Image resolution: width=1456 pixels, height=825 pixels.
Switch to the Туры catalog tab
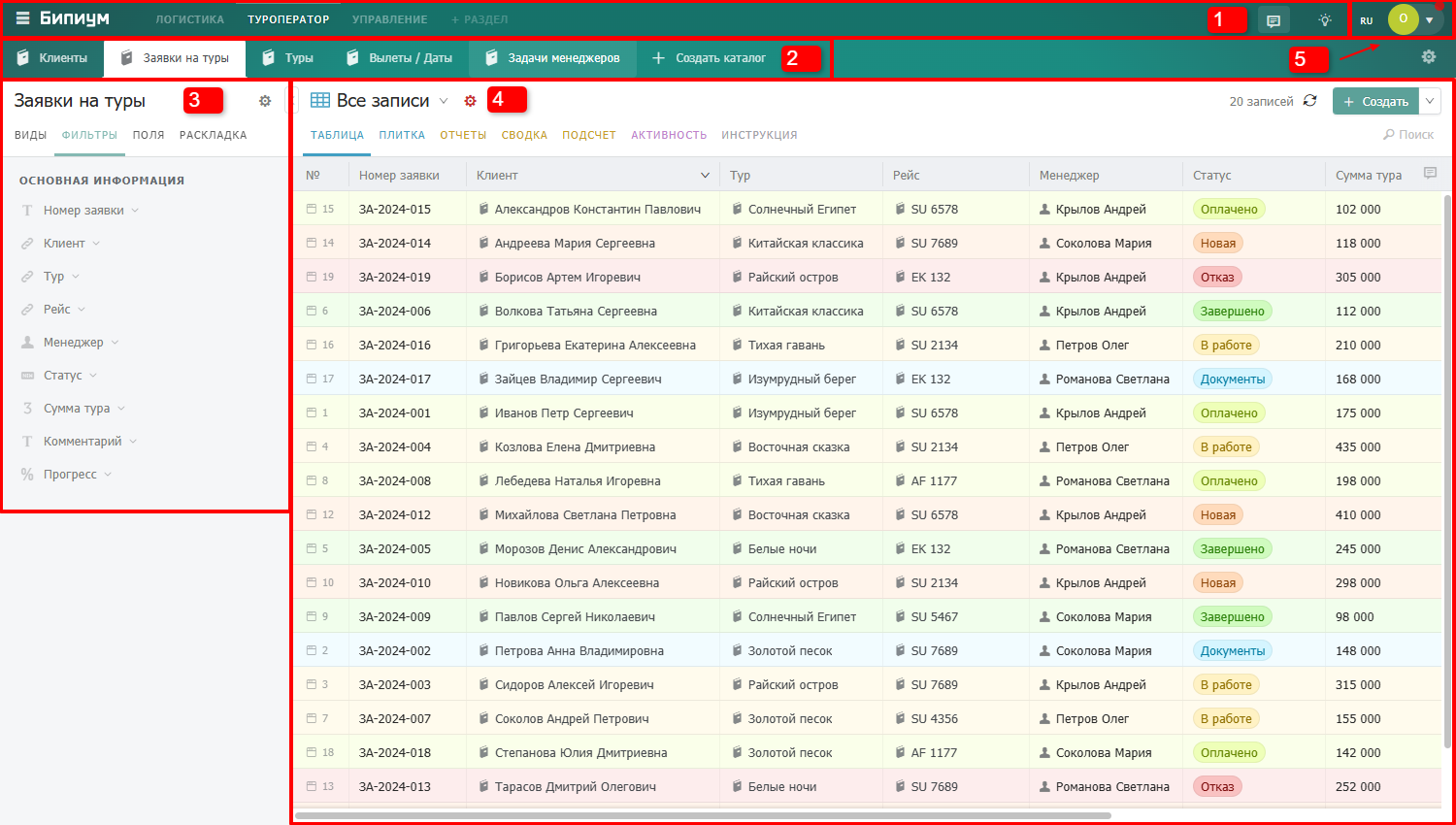coord(288,58)
